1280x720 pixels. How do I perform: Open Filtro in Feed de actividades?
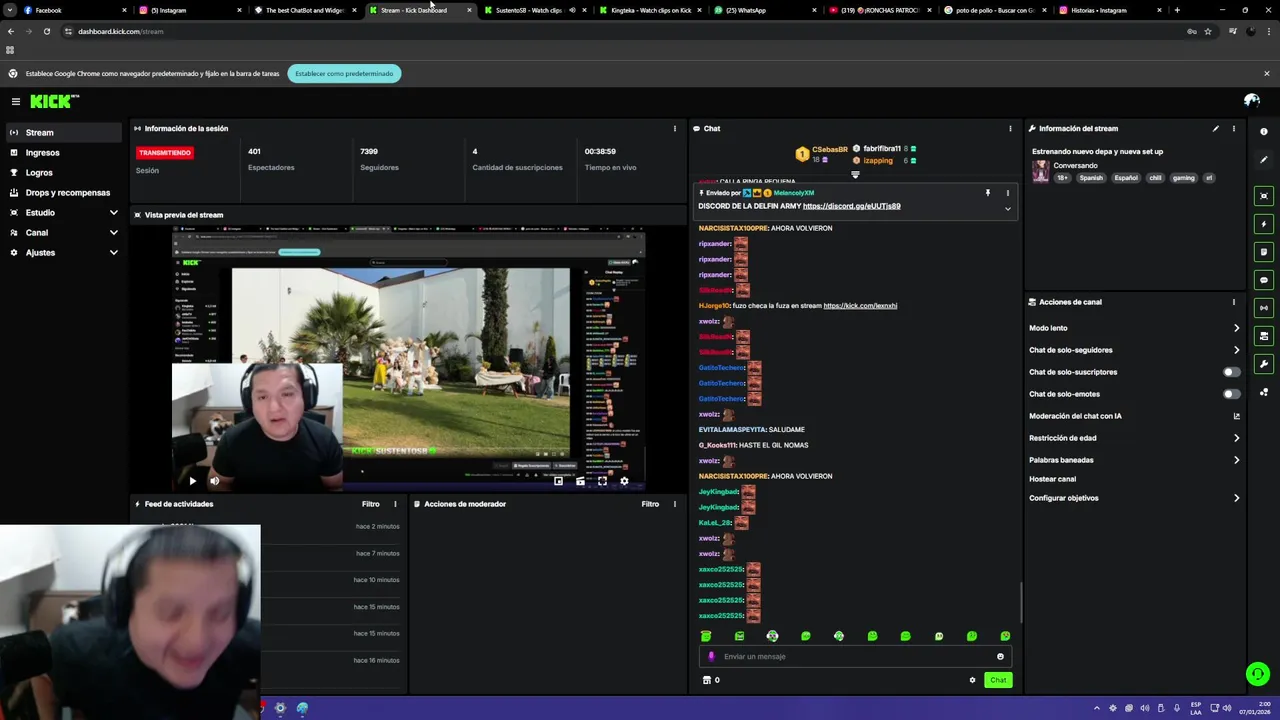click(371, 504)
